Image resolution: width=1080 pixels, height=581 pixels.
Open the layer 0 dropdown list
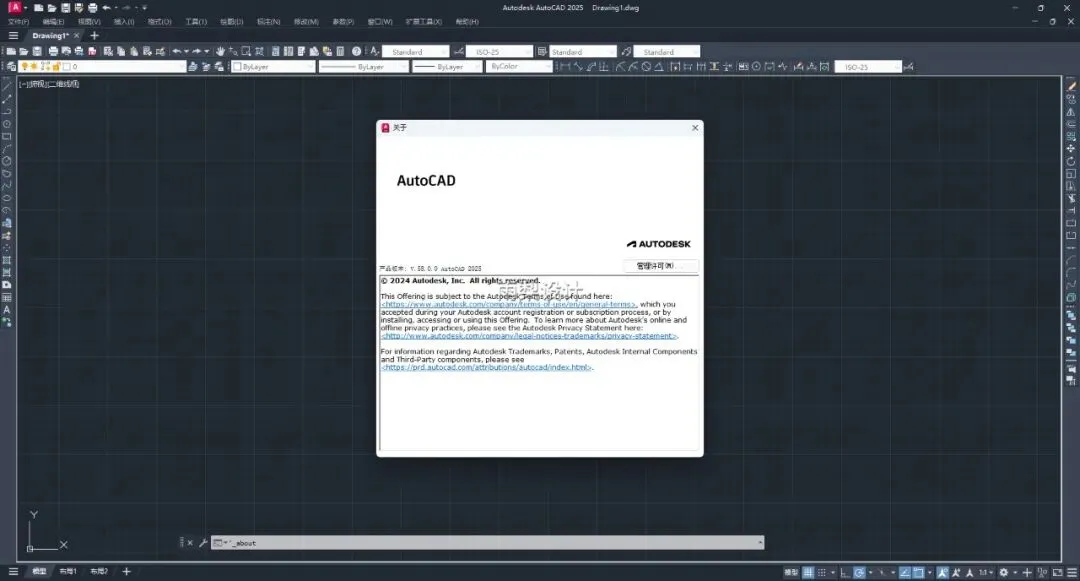103,67
